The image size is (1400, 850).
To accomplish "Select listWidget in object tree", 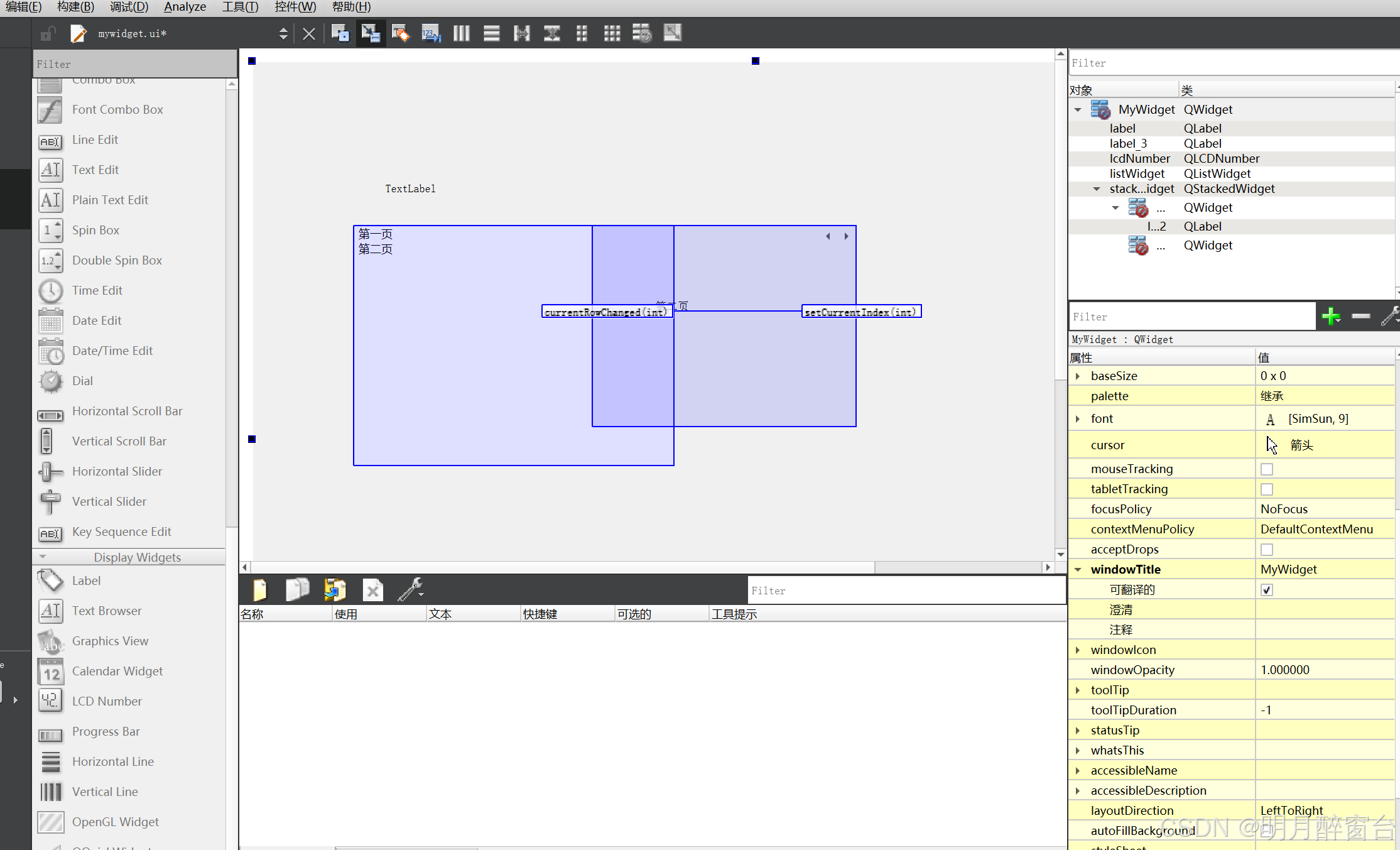I will (x=1136, y=173).
